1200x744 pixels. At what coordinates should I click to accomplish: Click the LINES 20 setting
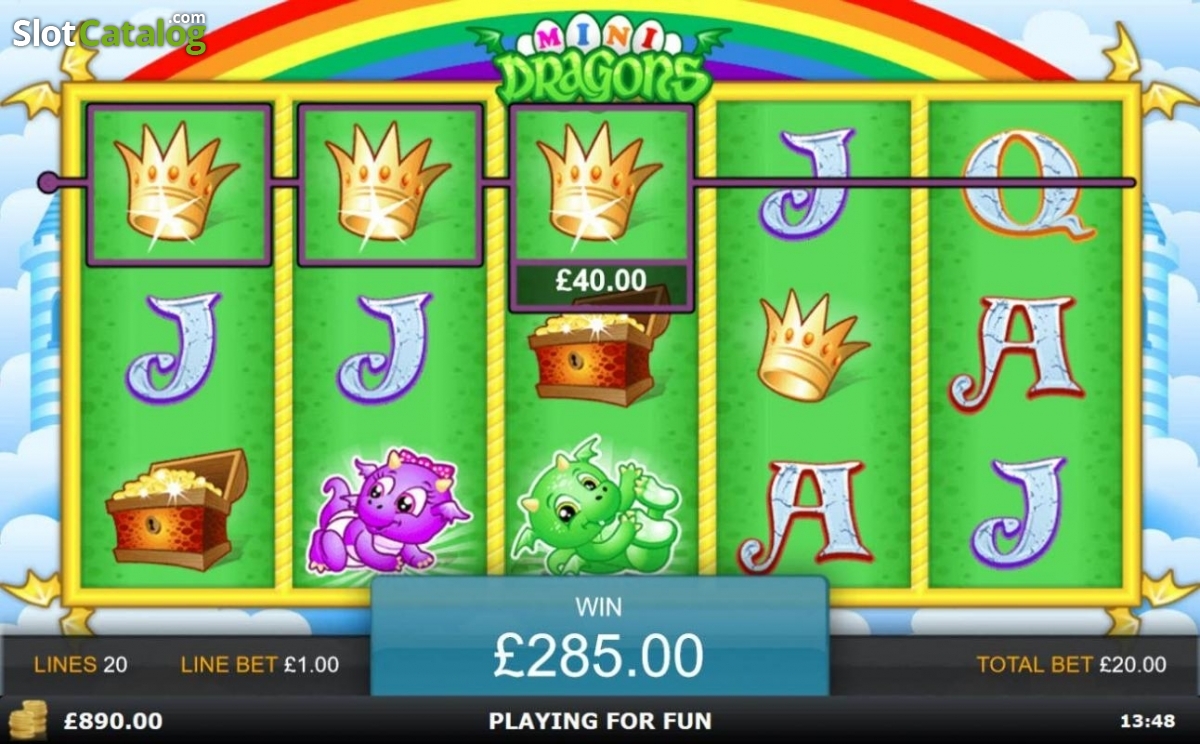81,664
